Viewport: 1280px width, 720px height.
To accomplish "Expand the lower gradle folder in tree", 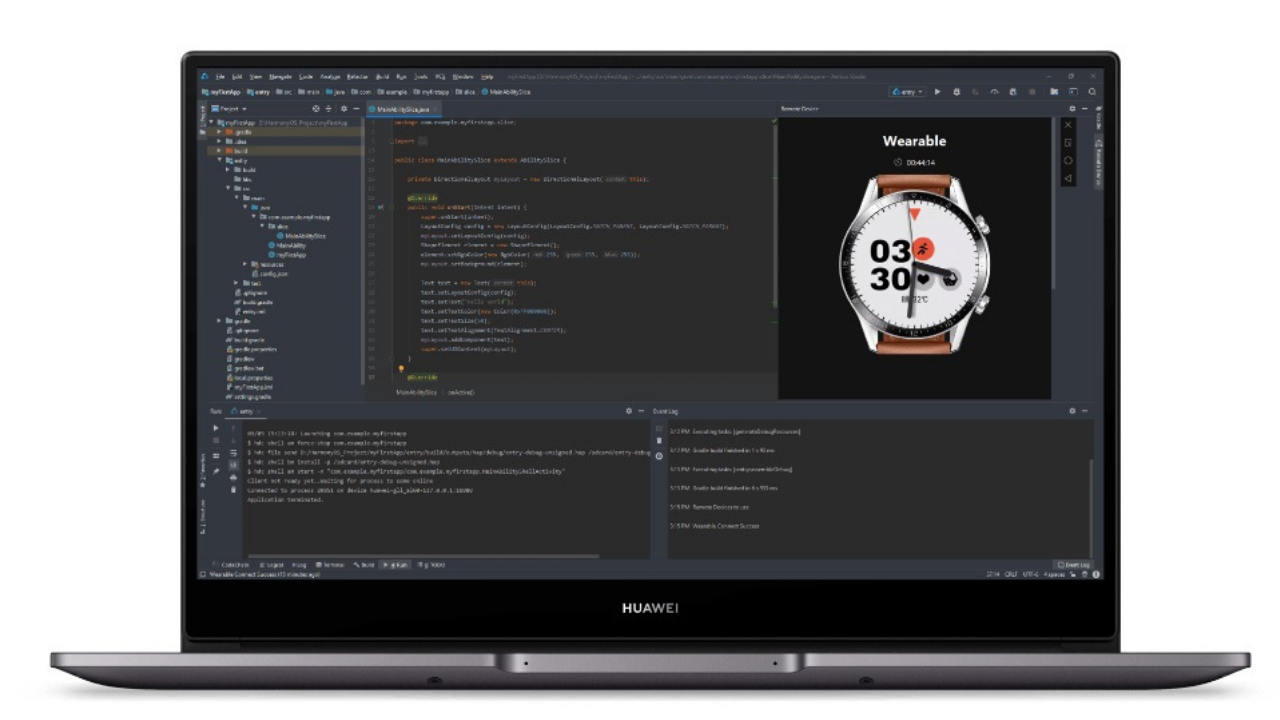I will pos(220,321).
